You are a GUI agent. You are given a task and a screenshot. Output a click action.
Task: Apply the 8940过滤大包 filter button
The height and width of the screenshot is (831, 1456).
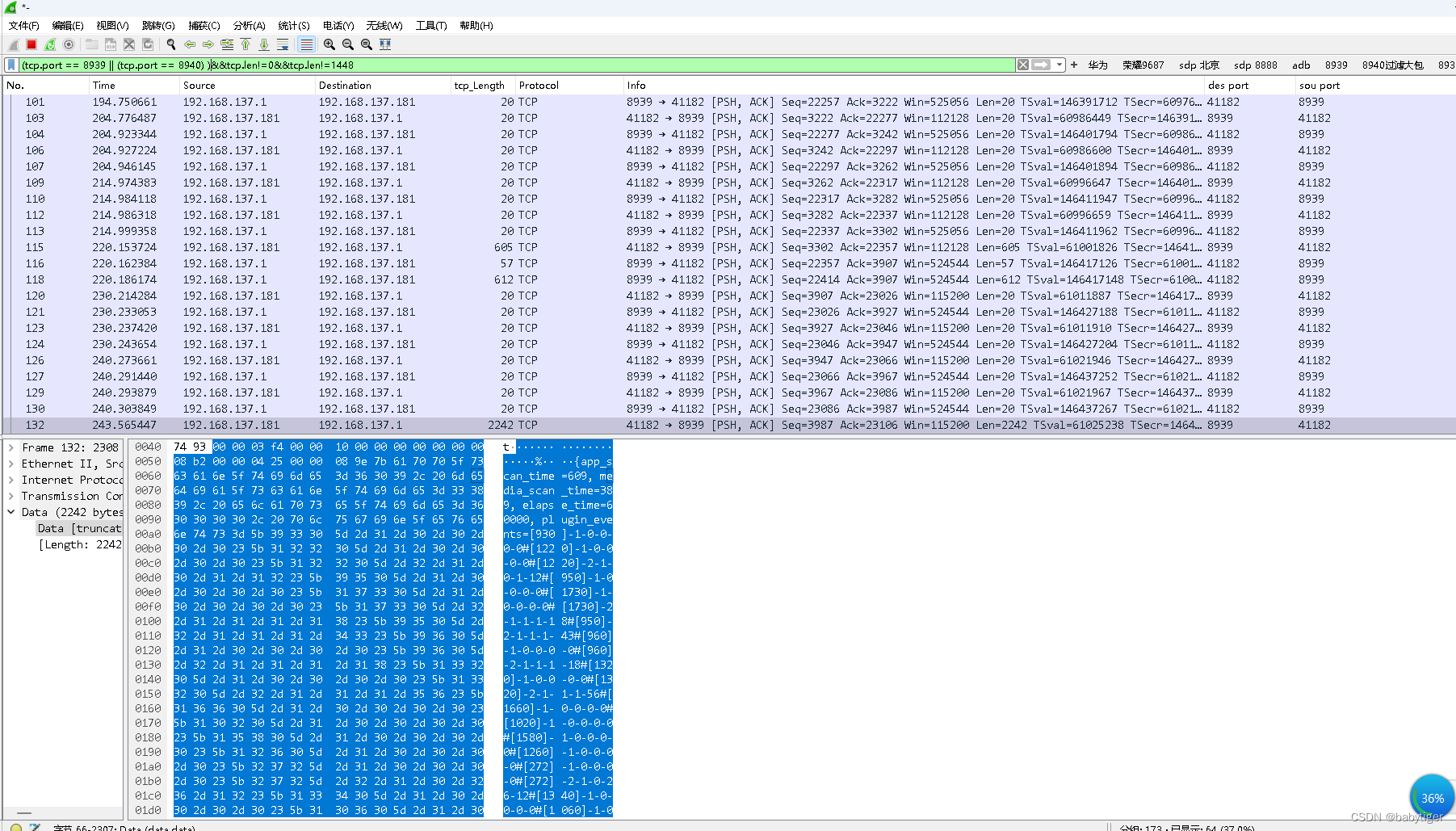click(x=1392, y=65)
